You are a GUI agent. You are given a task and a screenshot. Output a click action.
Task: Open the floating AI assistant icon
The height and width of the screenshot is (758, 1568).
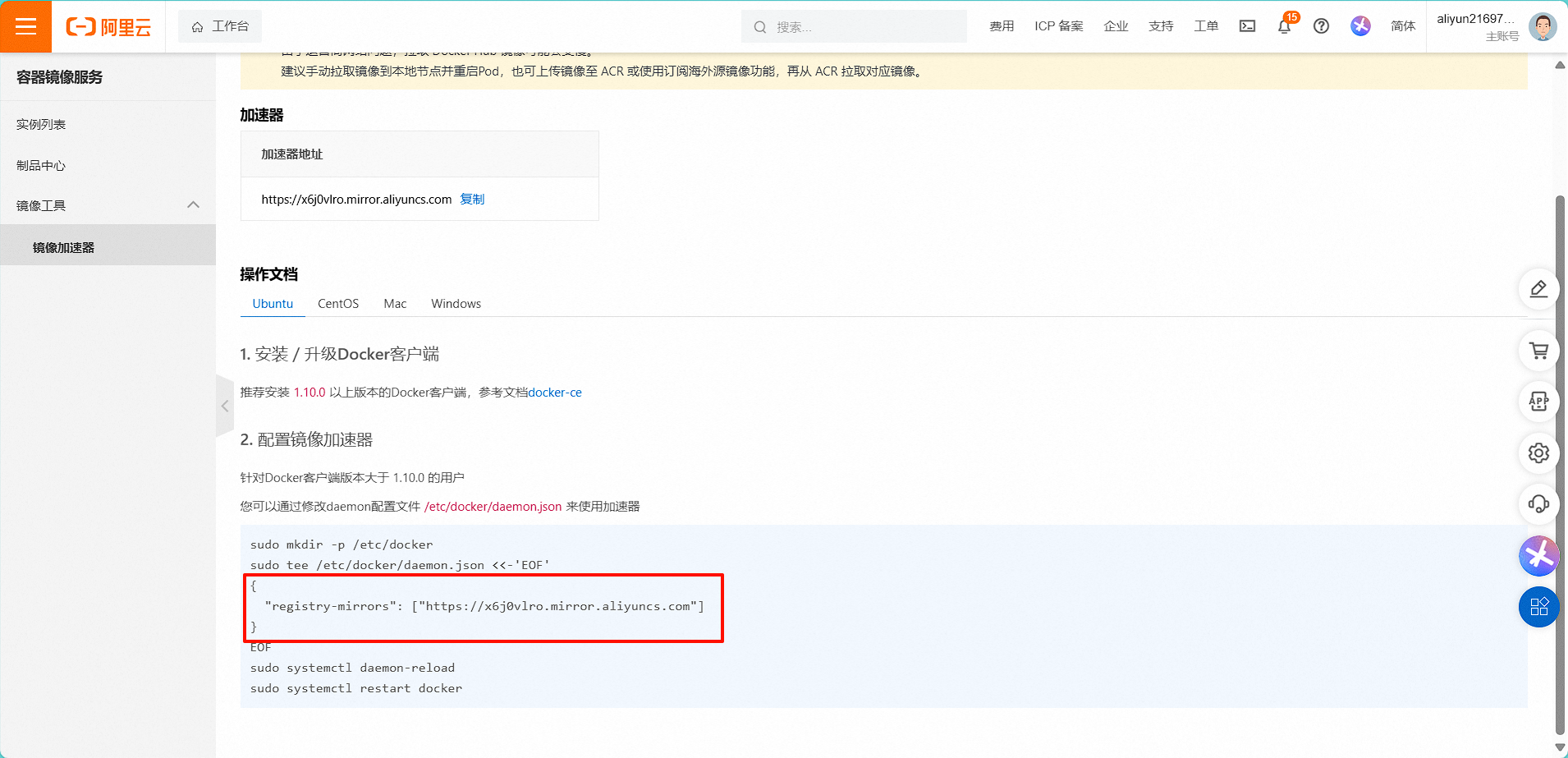click(1538, 556)
